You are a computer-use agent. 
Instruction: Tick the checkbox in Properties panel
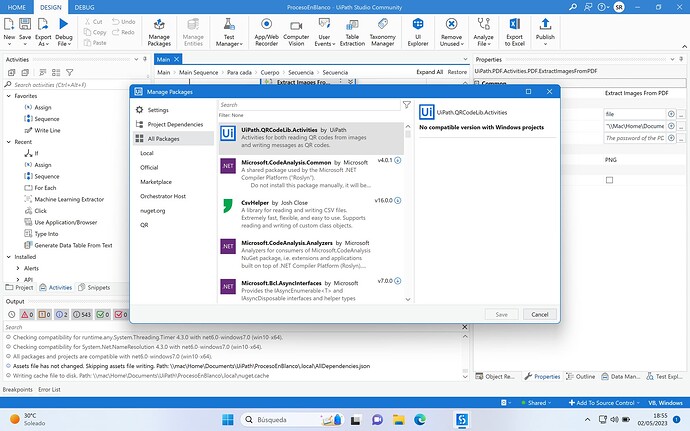click(609, 180)
